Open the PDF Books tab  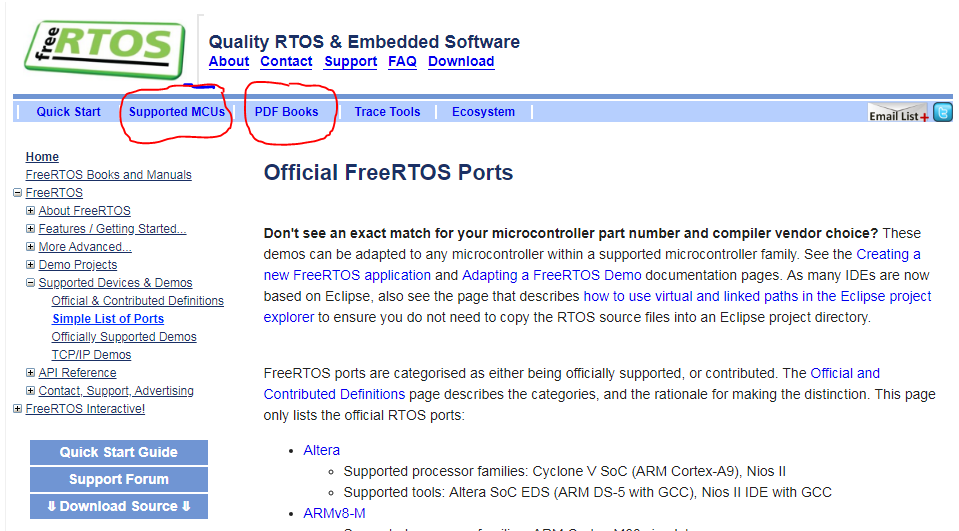(x=286, y=112)
